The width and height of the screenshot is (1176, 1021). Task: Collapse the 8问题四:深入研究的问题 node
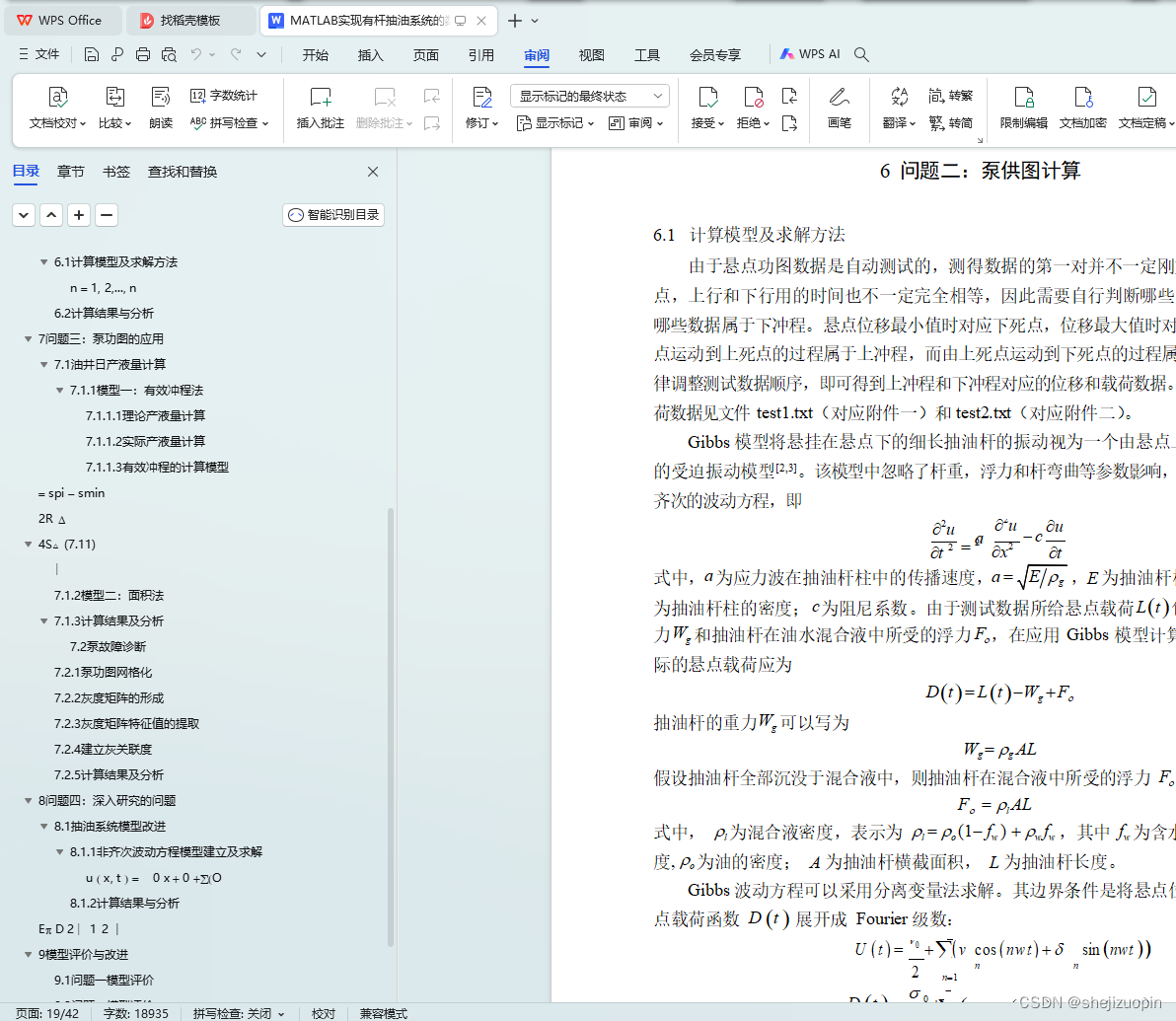tap(28, 800)
